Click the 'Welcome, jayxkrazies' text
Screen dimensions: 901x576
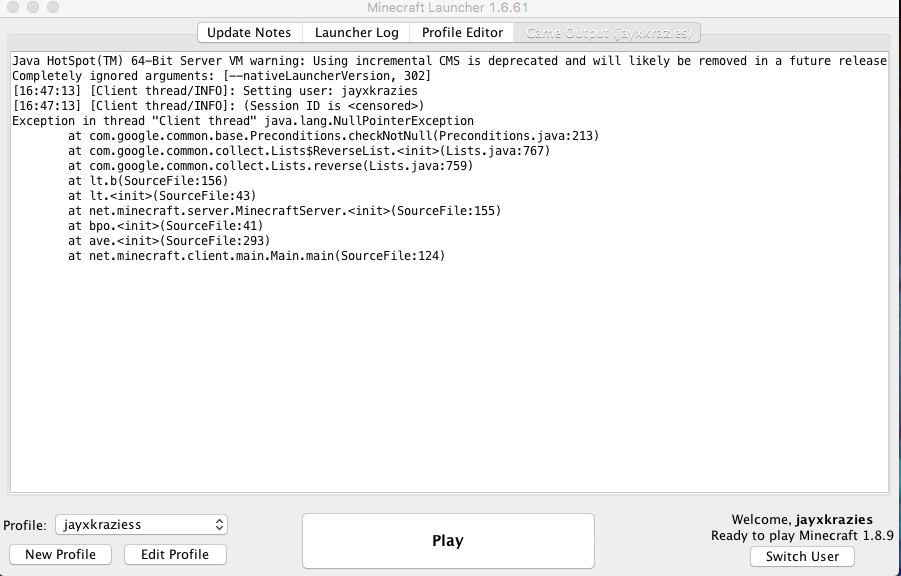coord(802,520)
